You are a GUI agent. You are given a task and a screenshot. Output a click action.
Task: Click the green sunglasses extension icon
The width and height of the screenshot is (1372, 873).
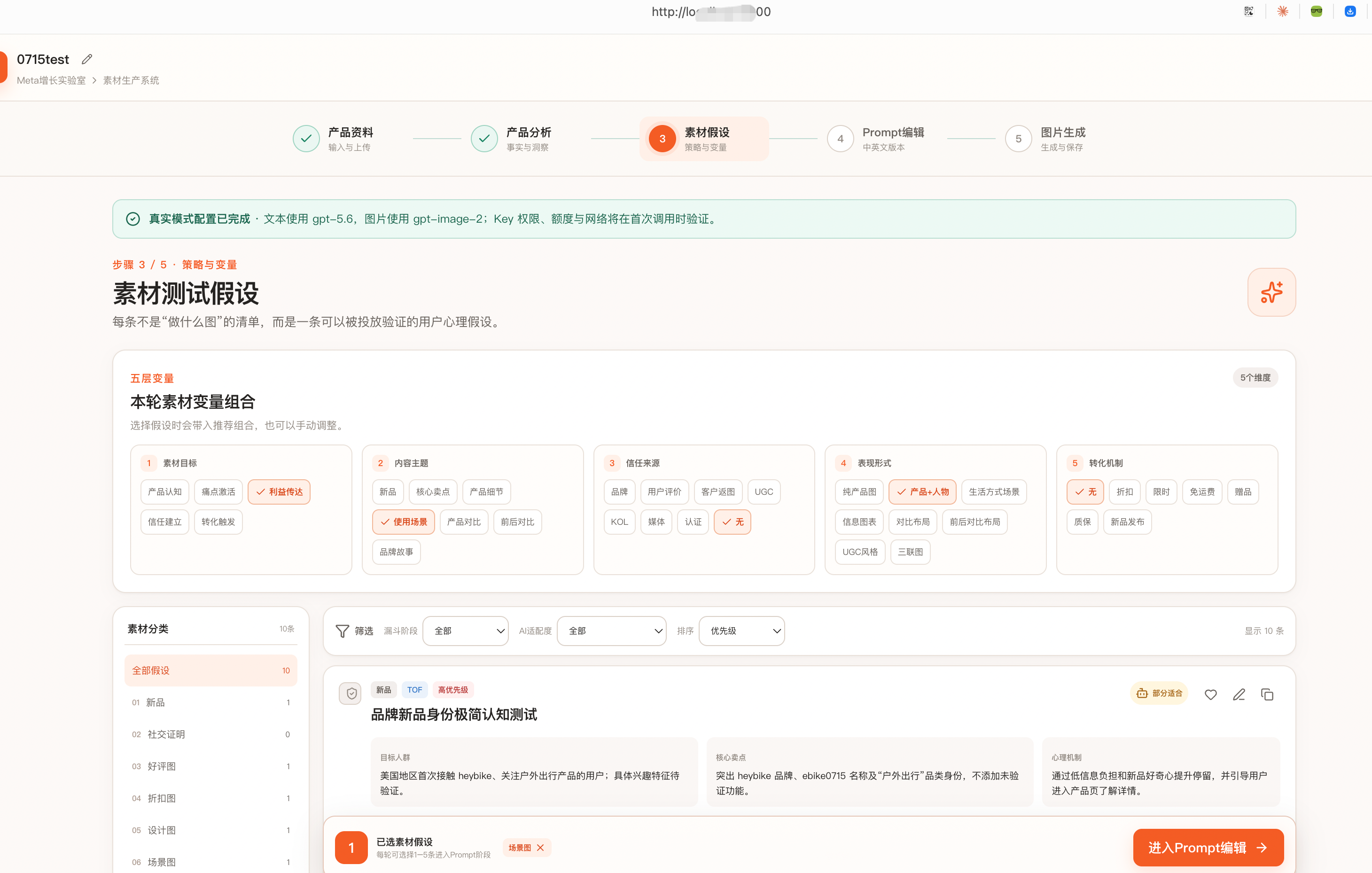[x=1316, y=11]
